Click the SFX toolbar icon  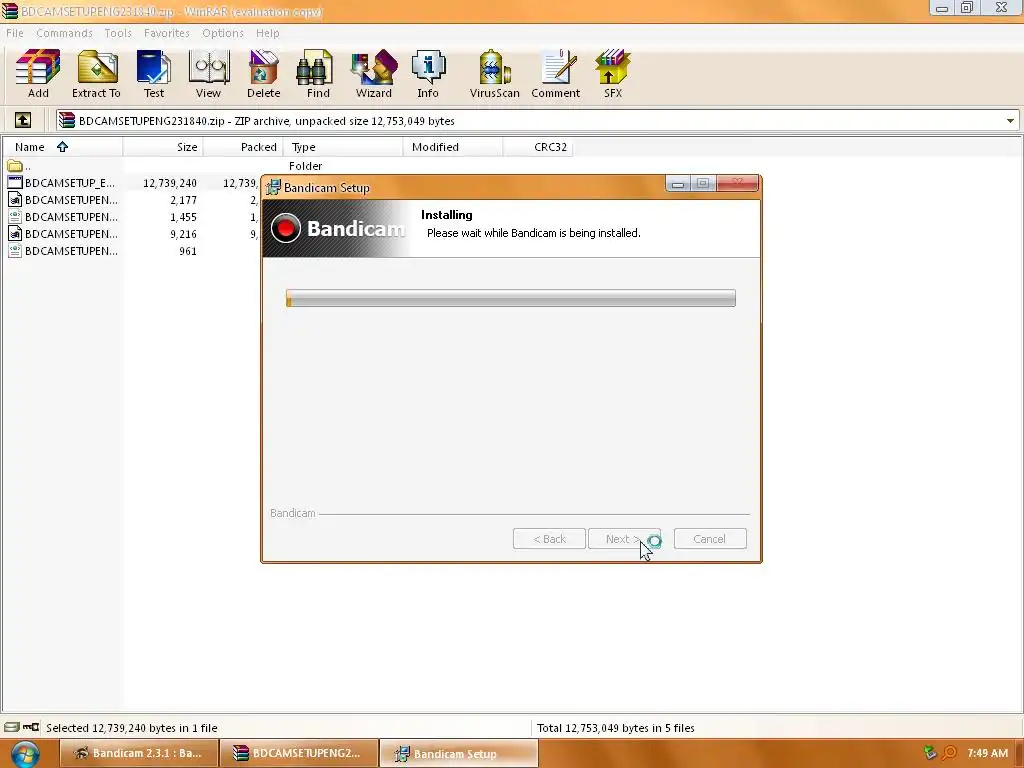coord(613,74)
